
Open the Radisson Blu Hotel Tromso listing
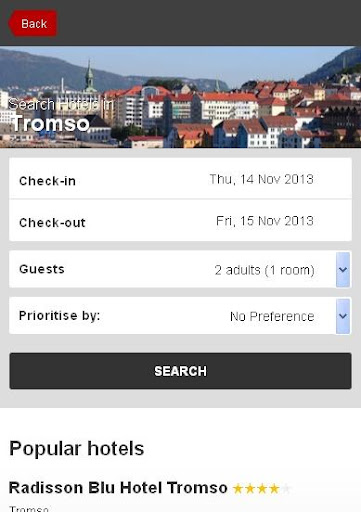(118, 488)
